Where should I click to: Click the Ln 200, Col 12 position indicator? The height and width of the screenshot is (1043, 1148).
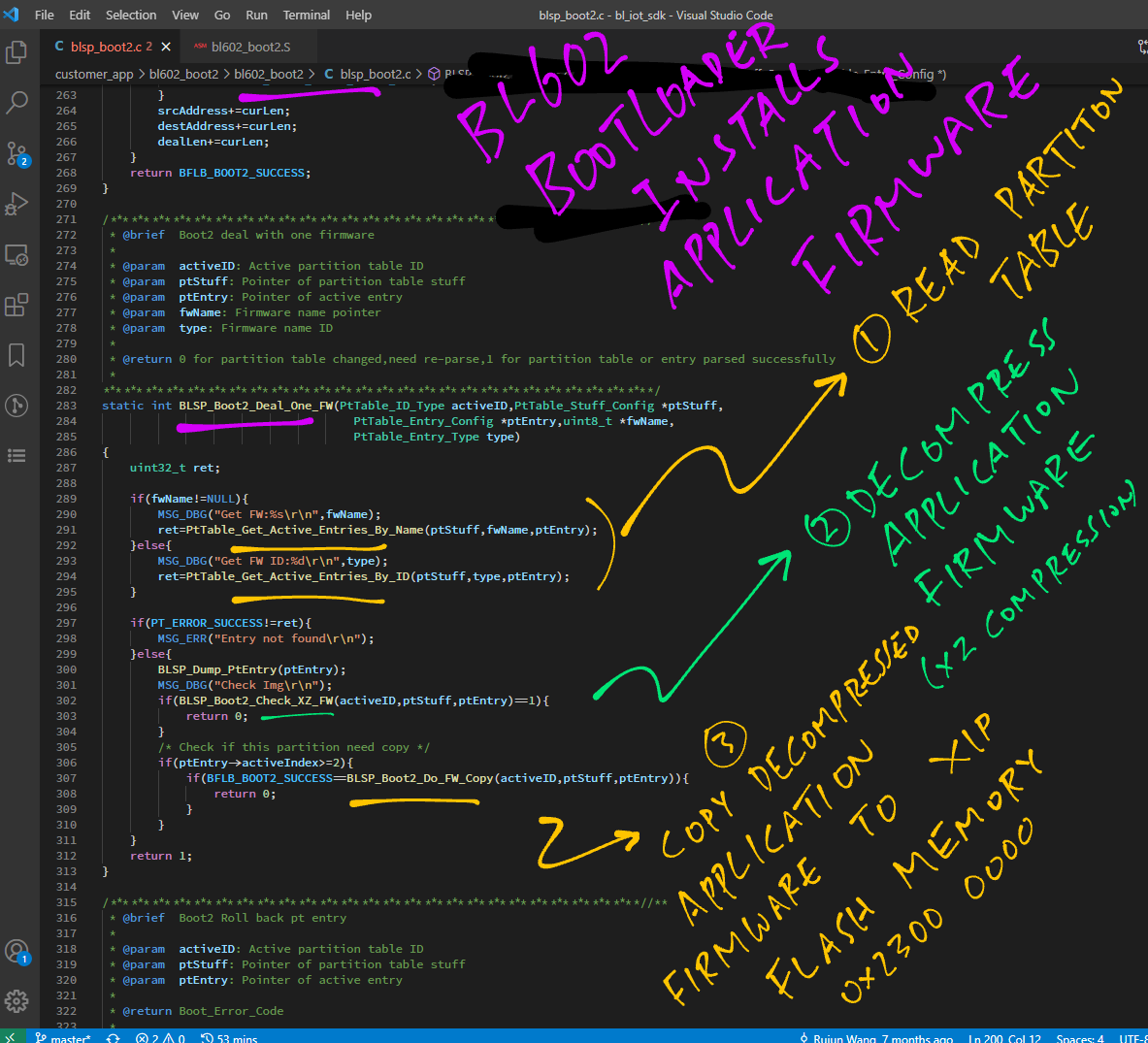point(1004,1038)
